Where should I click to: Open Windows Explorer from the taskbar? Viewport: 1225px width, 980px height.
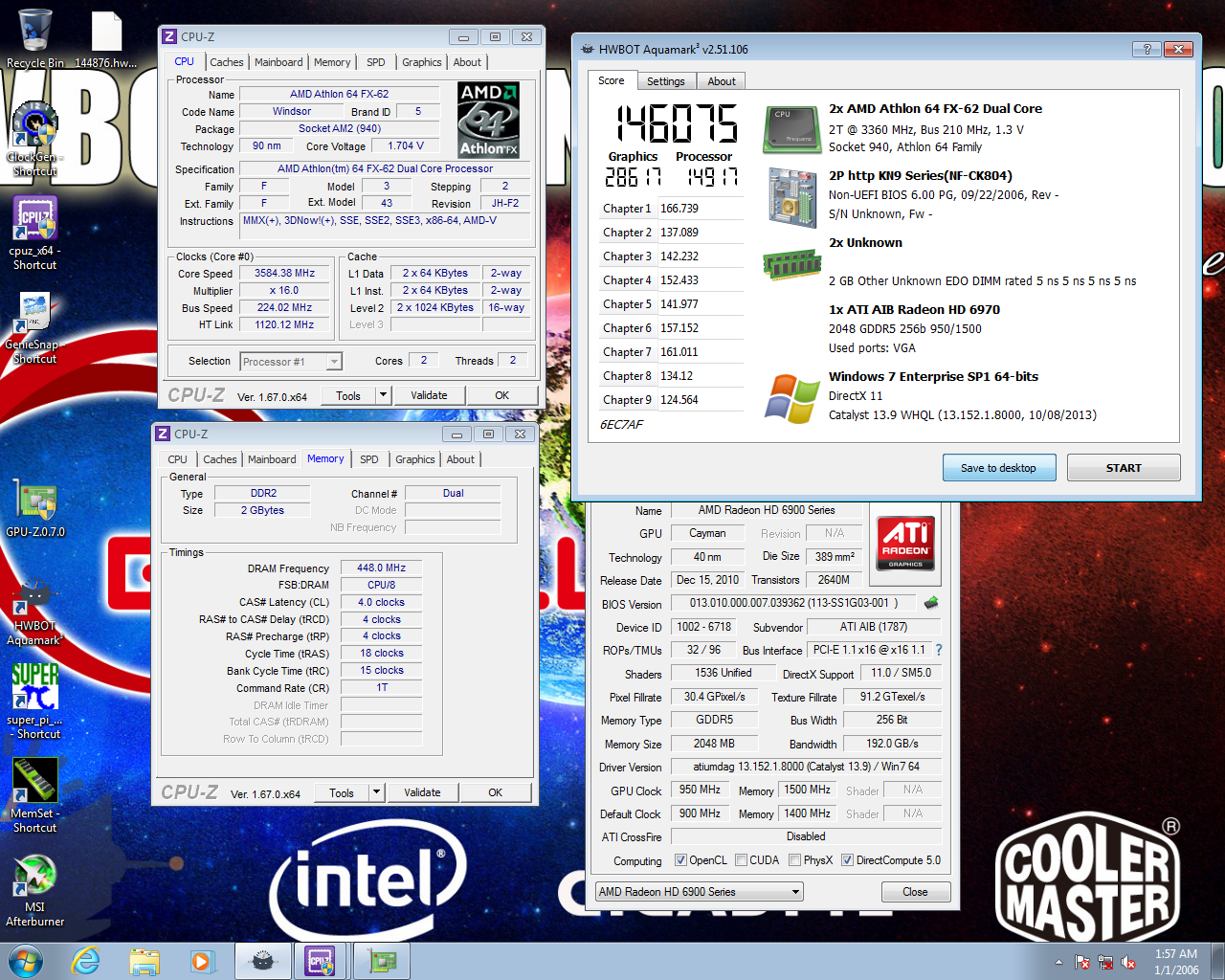click(145, 961)
